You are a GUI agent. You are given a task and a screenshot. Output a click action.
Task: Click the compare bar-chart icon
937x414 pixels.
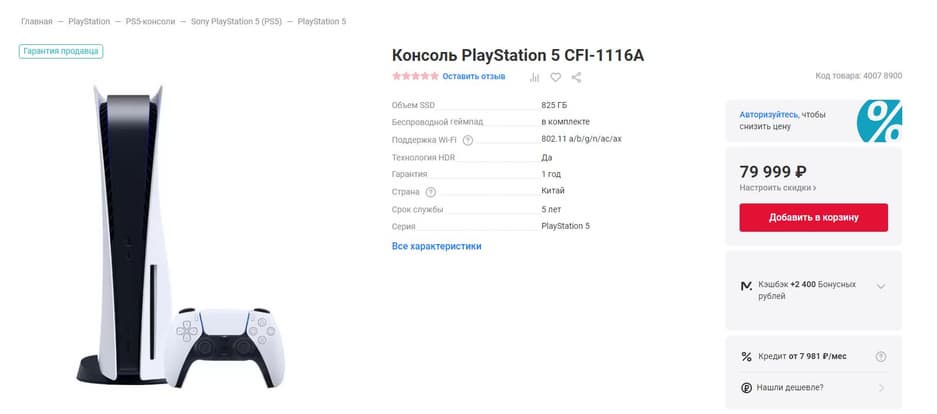(x=535, y=77)
